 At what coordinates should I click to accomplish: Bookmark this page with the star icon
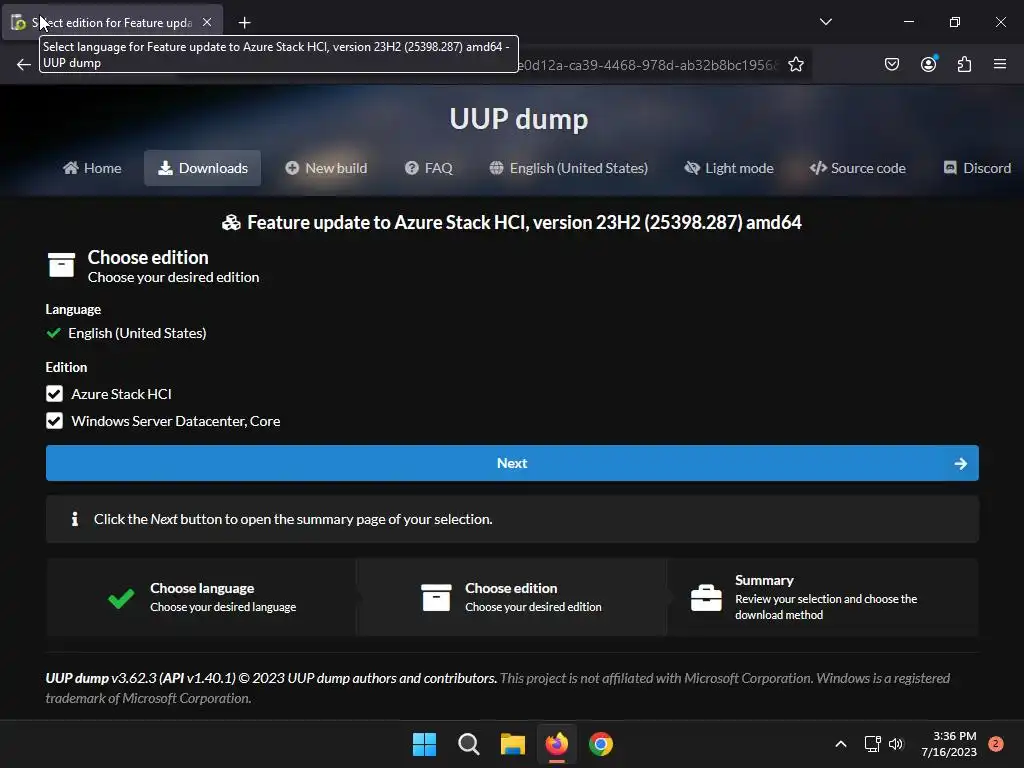pyautogui.click(x=795, y=64)
